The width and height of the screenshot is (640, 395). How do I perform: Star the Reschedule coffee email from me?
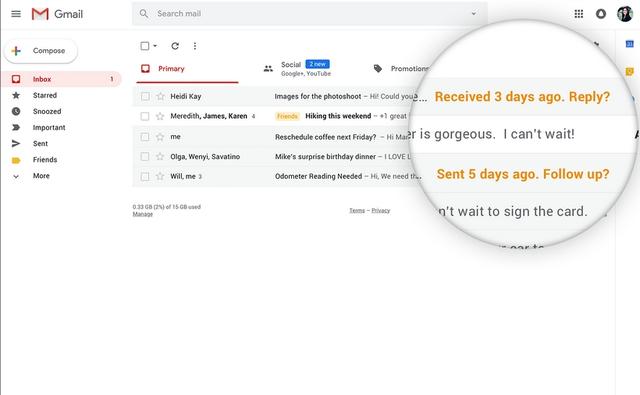pos(160,137)
